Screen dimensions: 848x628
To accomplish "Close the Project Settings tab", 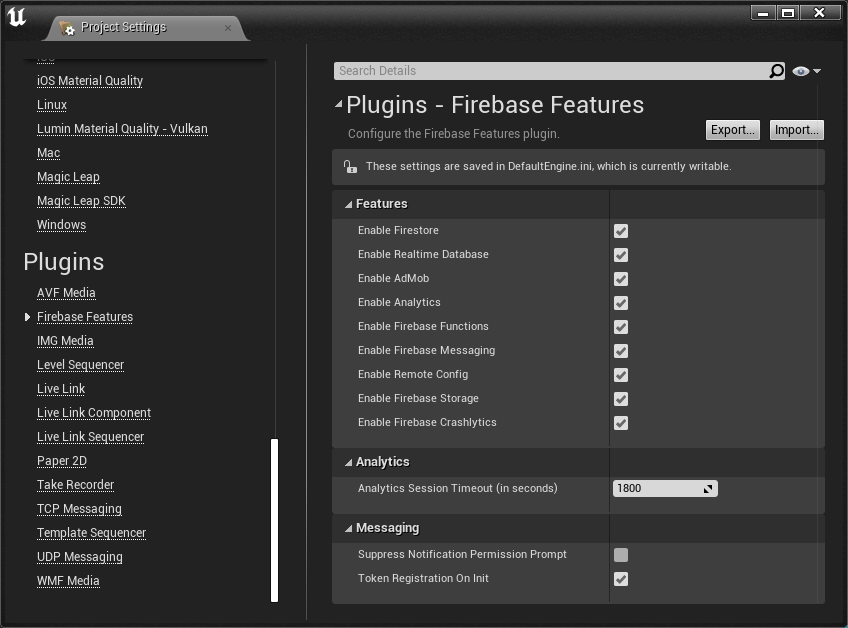I will click(228, 28).
